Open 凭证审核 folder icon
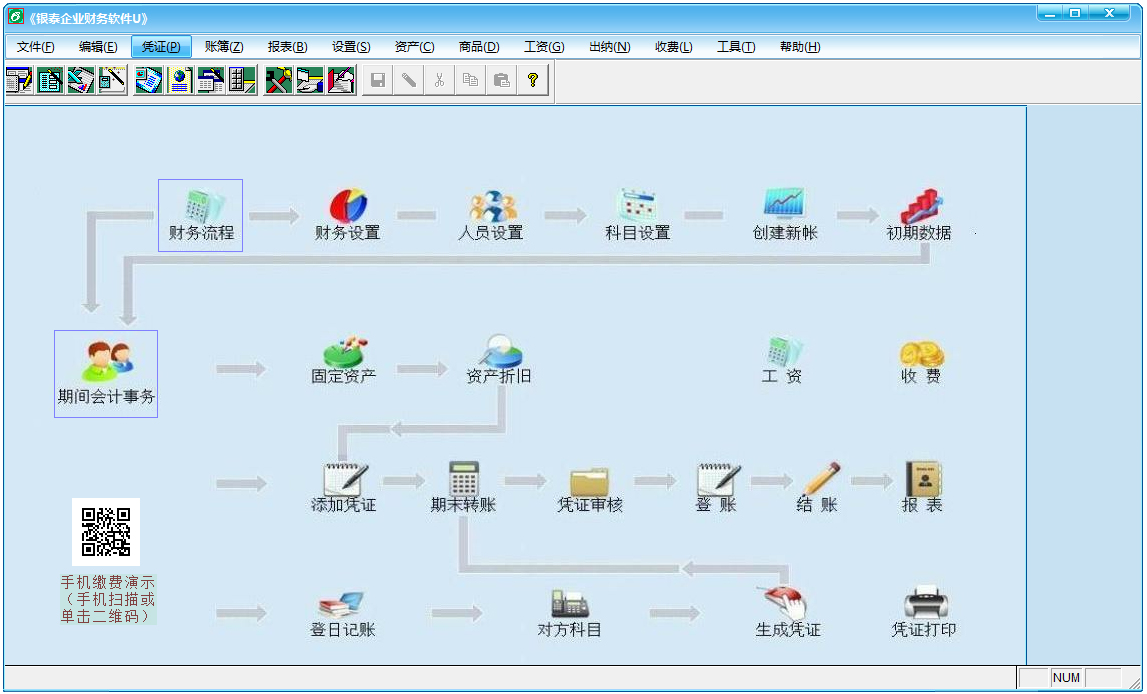Image resolution: width=1147 pixels, height=694 pixels. [590, 491]
